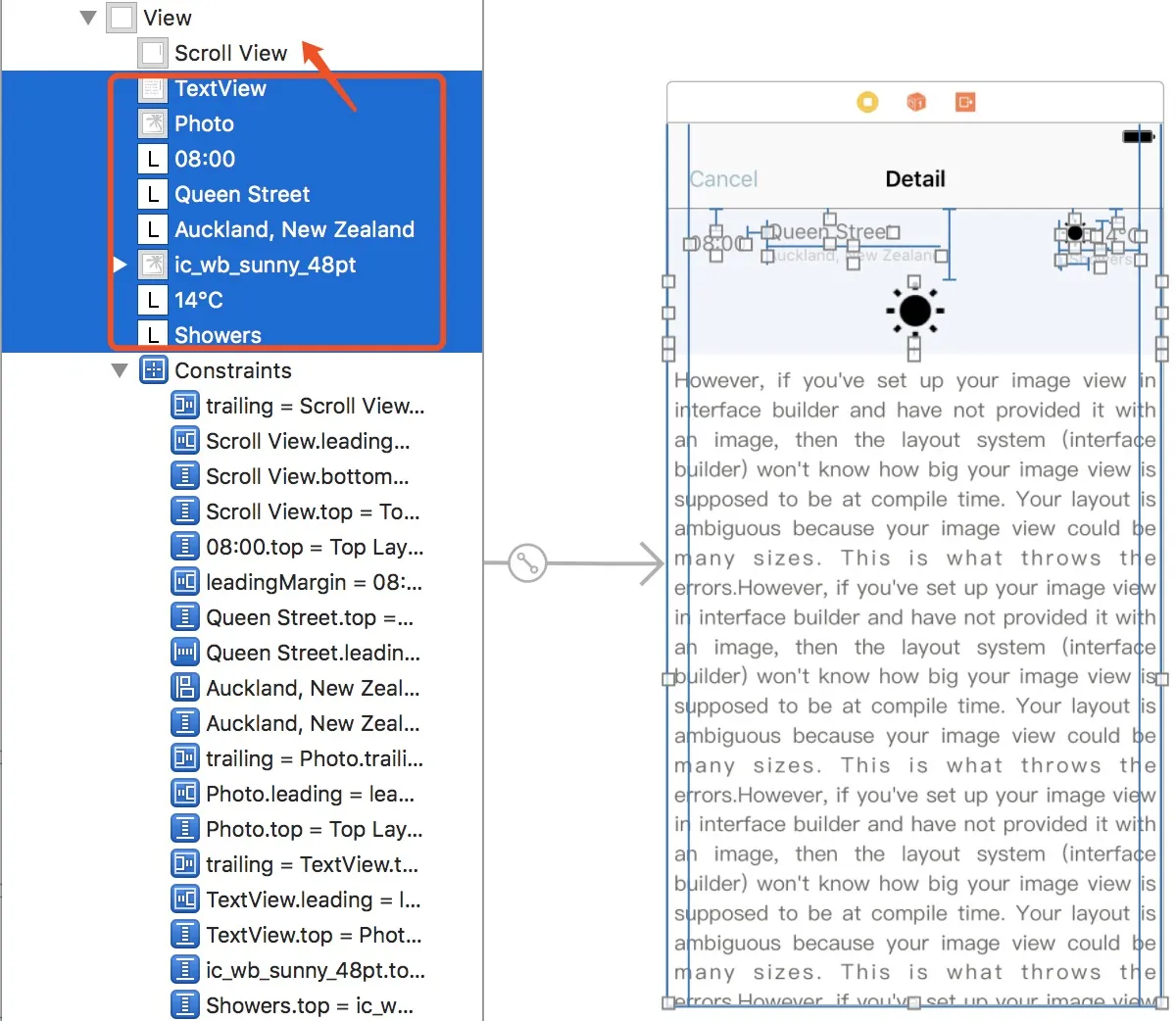The height and width of the screenshot is (1021, 1176).
Task: Select the Scroll View icon in outline
Action: 153,53
